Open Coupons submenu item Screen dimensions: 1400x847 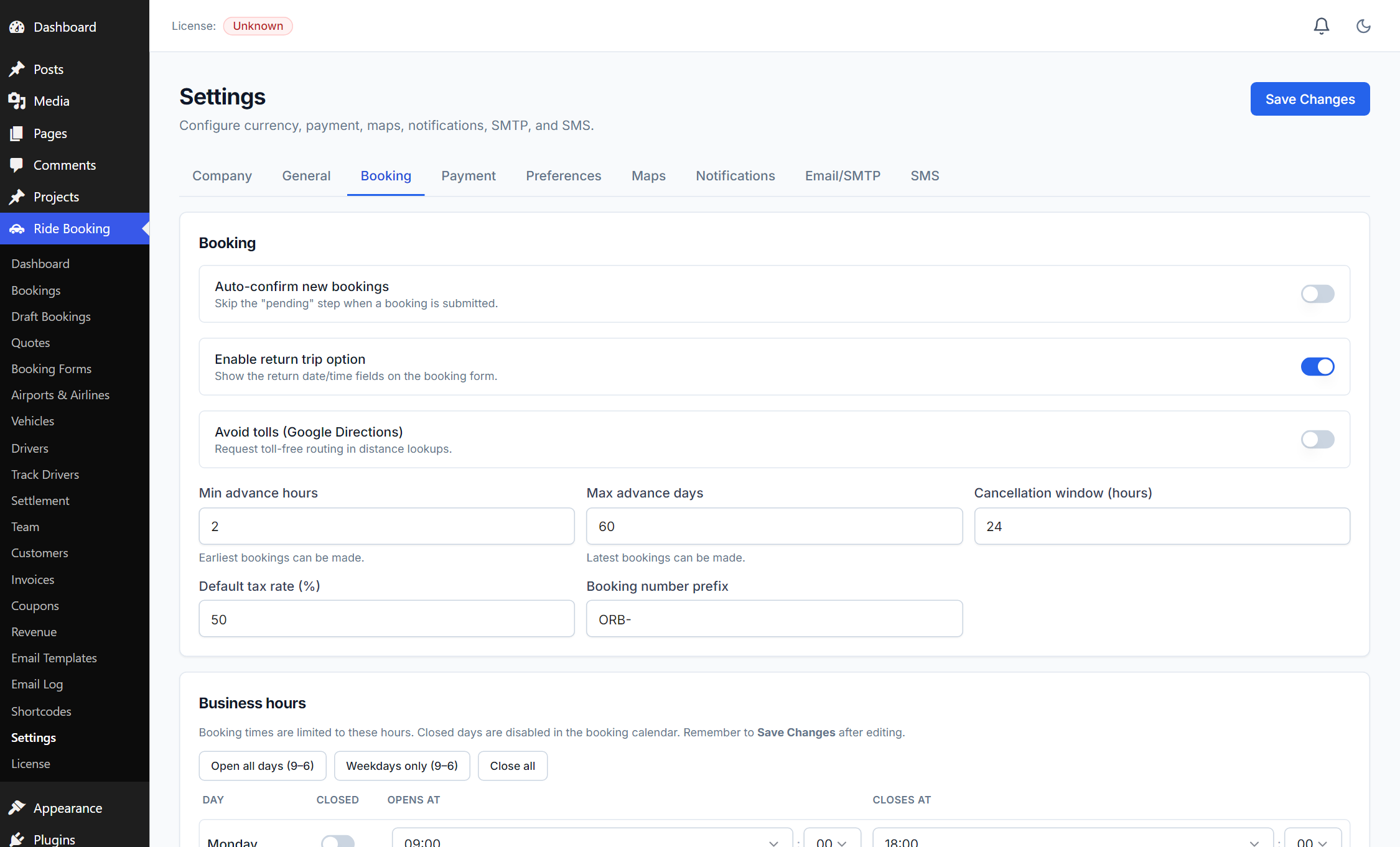click(35, 606)
